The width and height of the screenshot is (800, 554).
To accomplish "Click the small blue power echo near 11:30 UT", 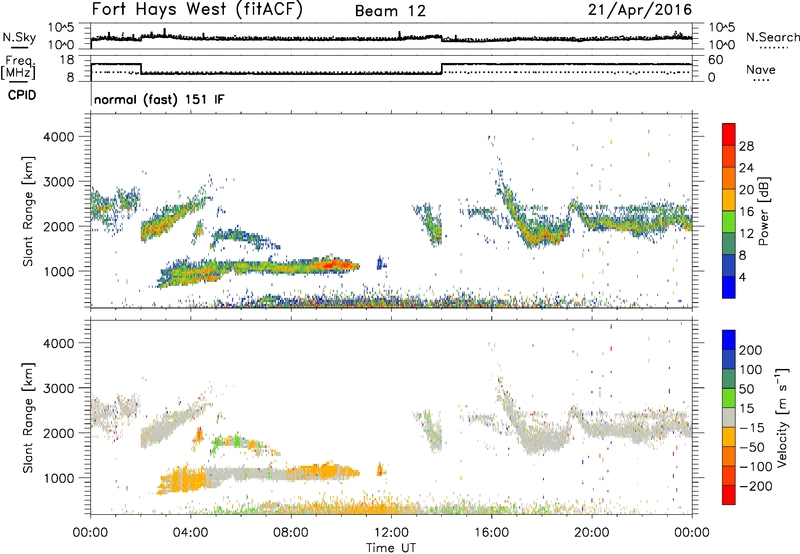I will point(380,263).
